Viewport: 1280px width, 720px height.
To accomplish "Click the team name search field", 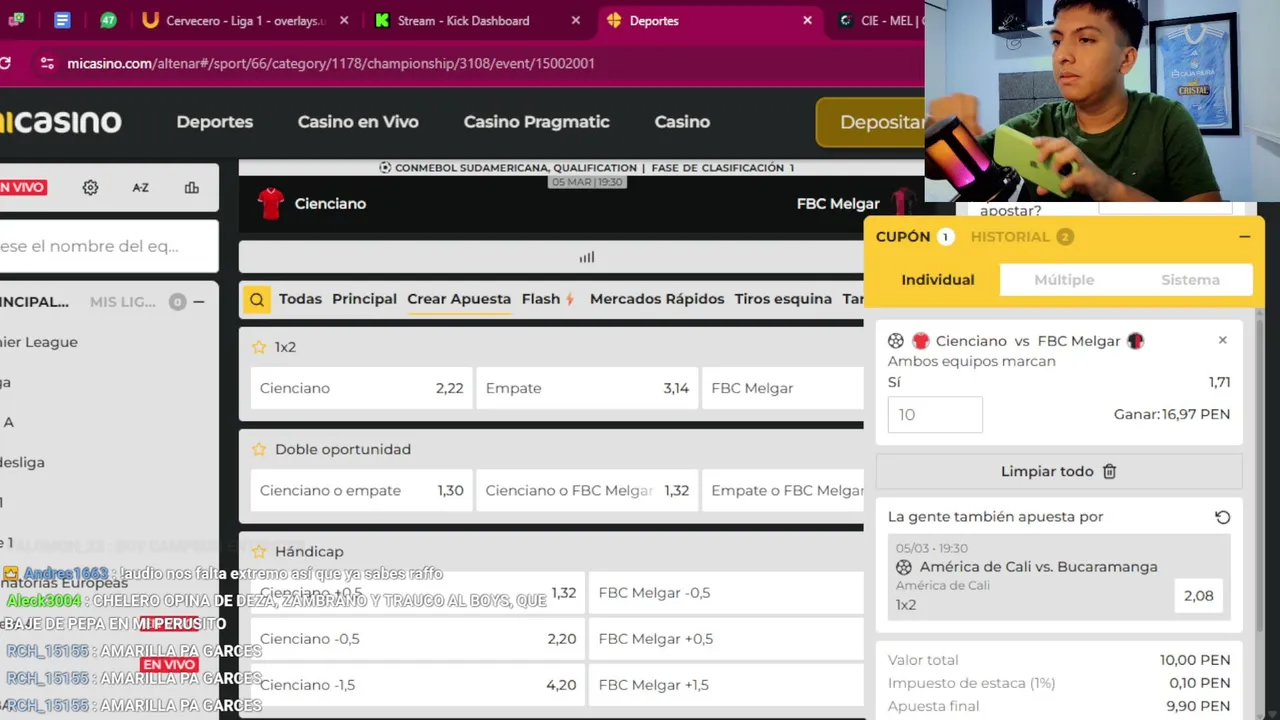I will pos(108,246).
